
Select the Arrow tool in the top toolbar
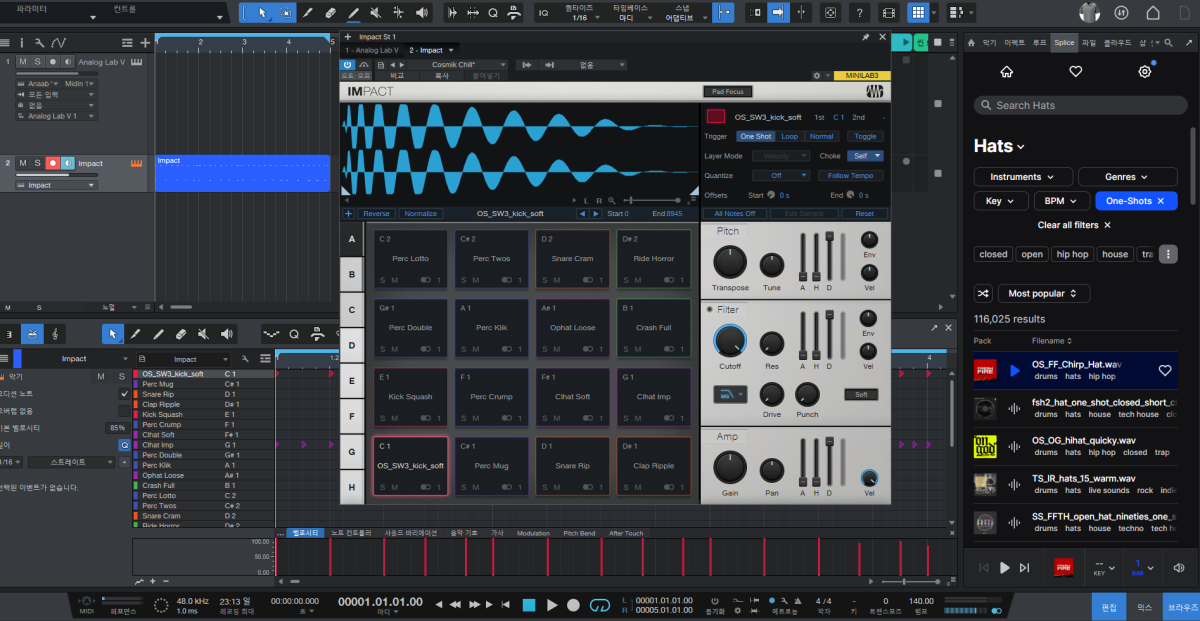[262, 13]
